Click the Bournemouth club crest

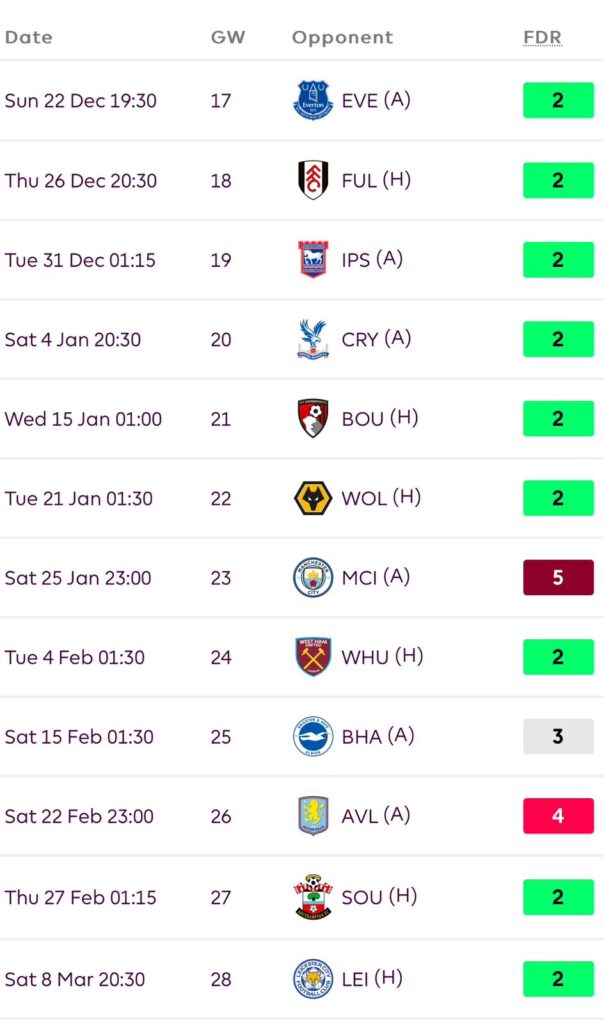tap(313, 418)
